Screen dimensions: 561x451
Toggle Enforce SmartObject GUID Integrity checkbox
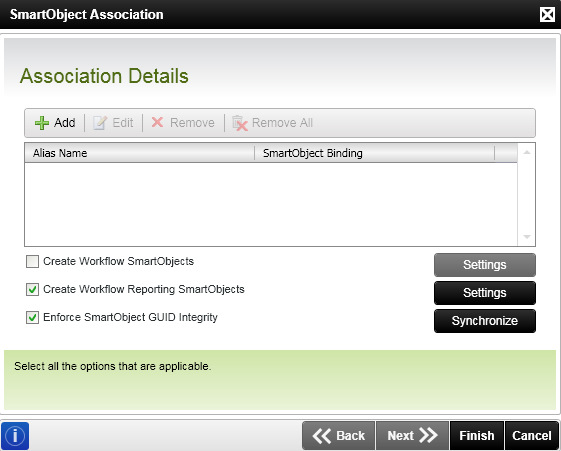[x=33, y=317]
